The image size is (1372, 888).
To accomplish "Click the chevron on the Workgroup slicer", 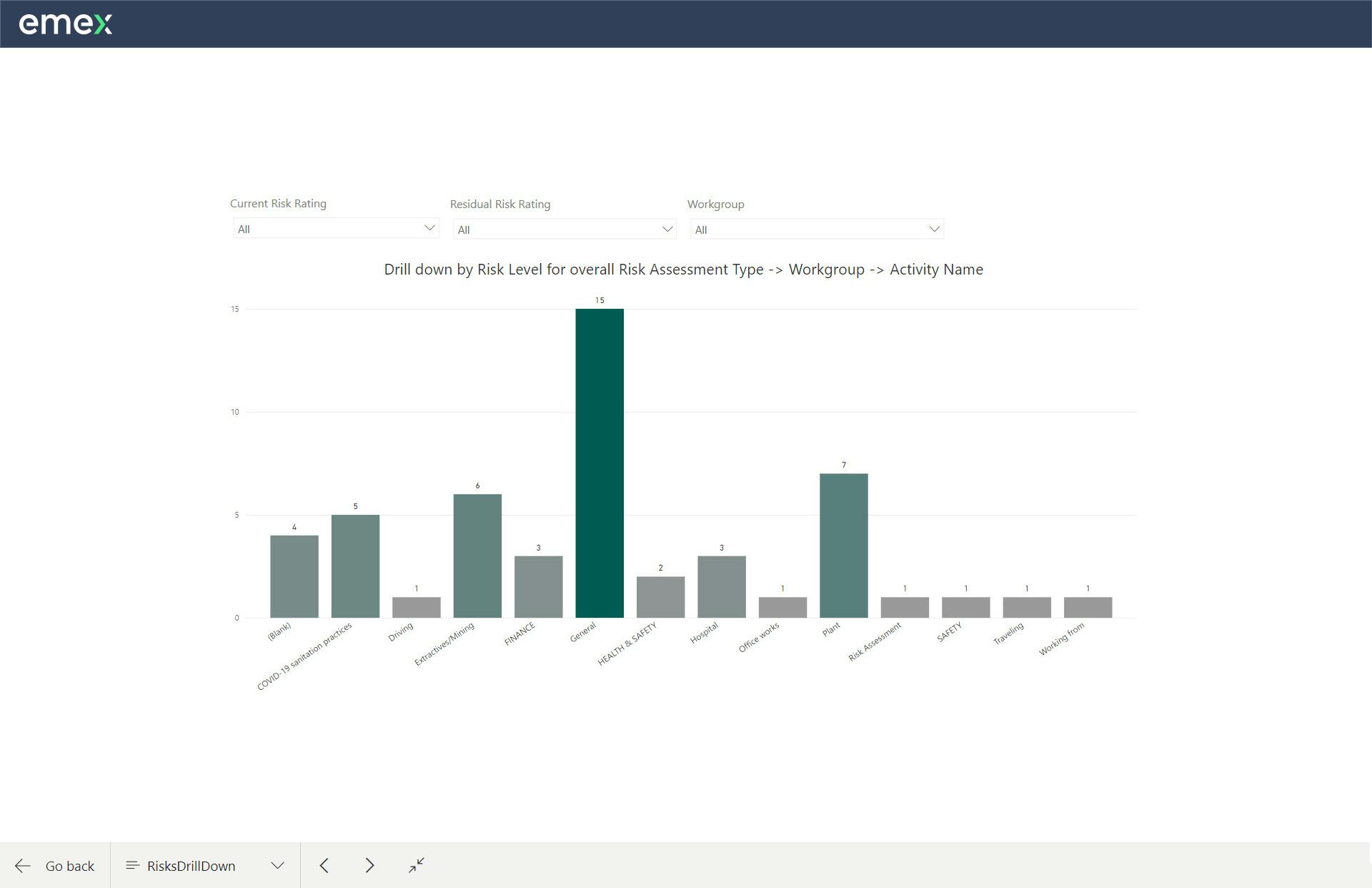I will pos(935,228).
